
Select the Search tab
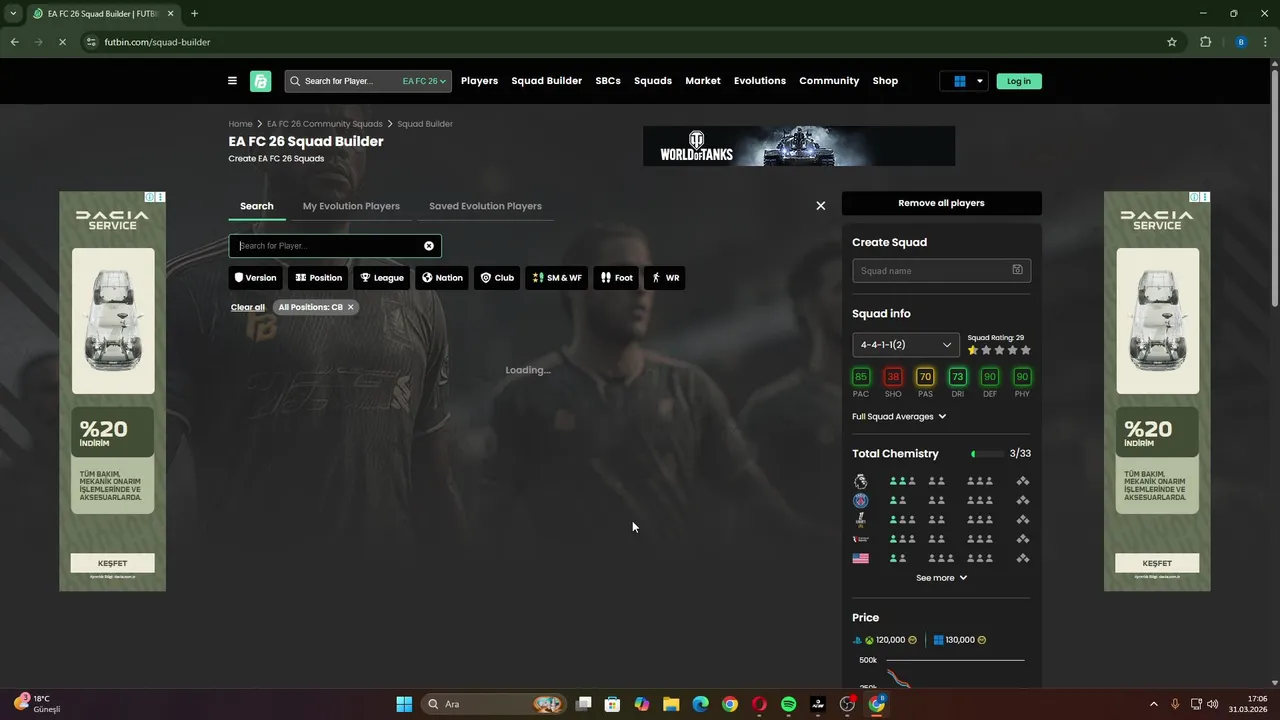[257, 206]
